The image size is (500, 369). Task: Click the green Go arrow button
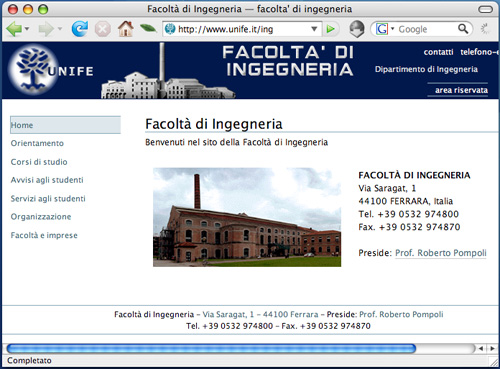(330, 29)
